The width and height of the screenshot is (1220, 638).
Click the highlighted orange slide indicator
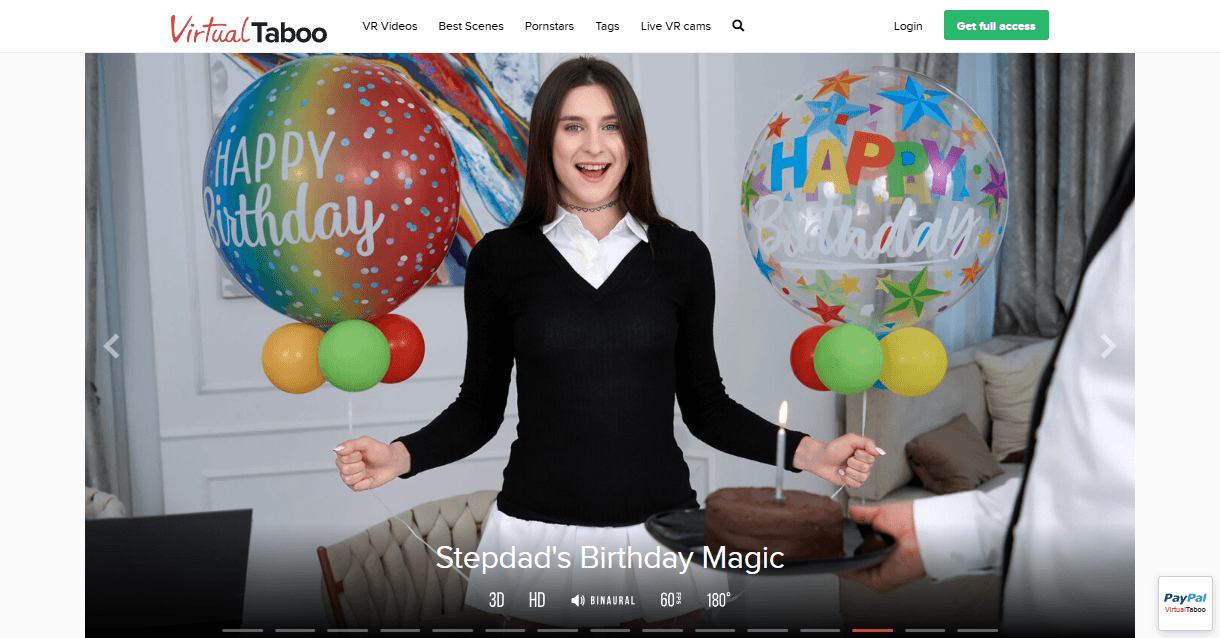pos(872,630)
